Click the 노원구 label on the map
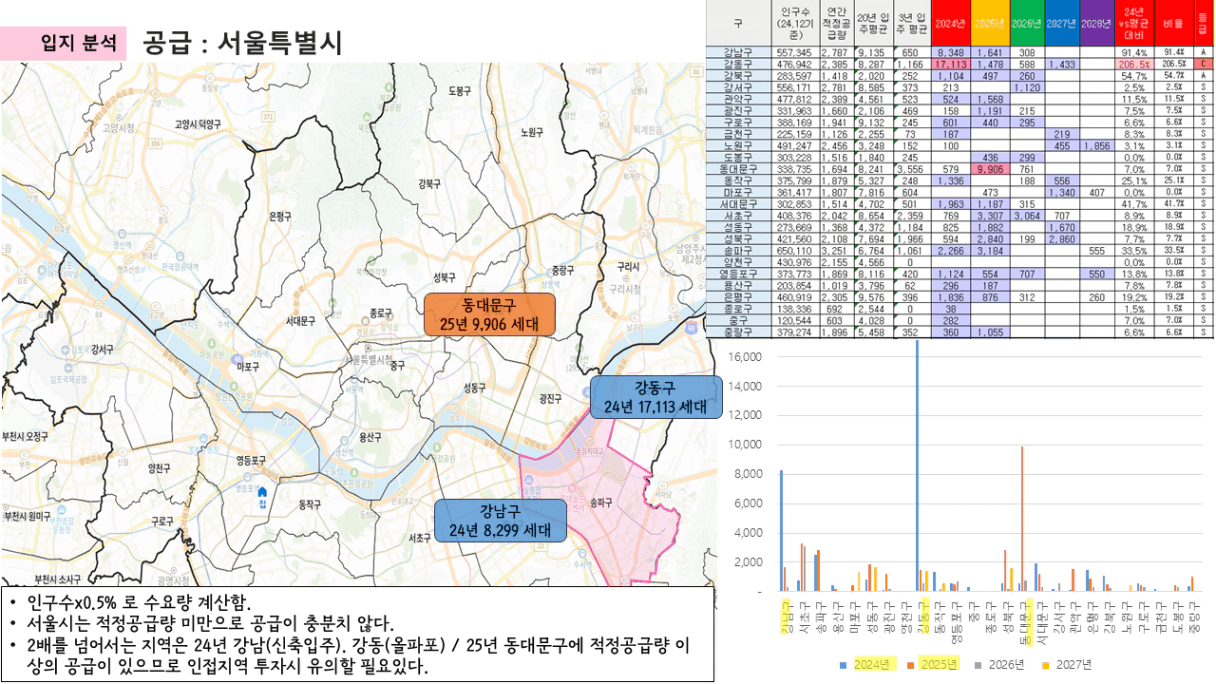The width and height of the screenshot is (1216, 684). point(532,132)
